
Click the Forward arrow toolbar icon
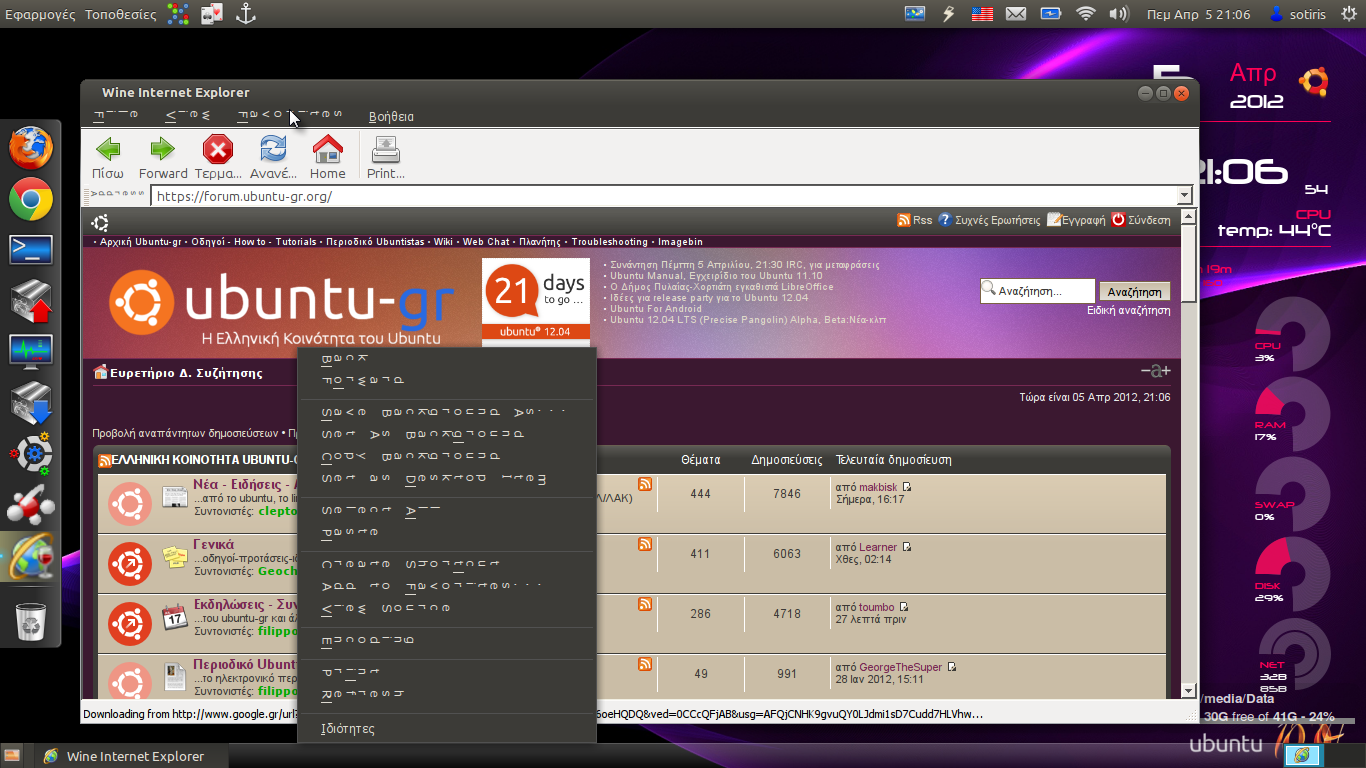tap(162, 151)
